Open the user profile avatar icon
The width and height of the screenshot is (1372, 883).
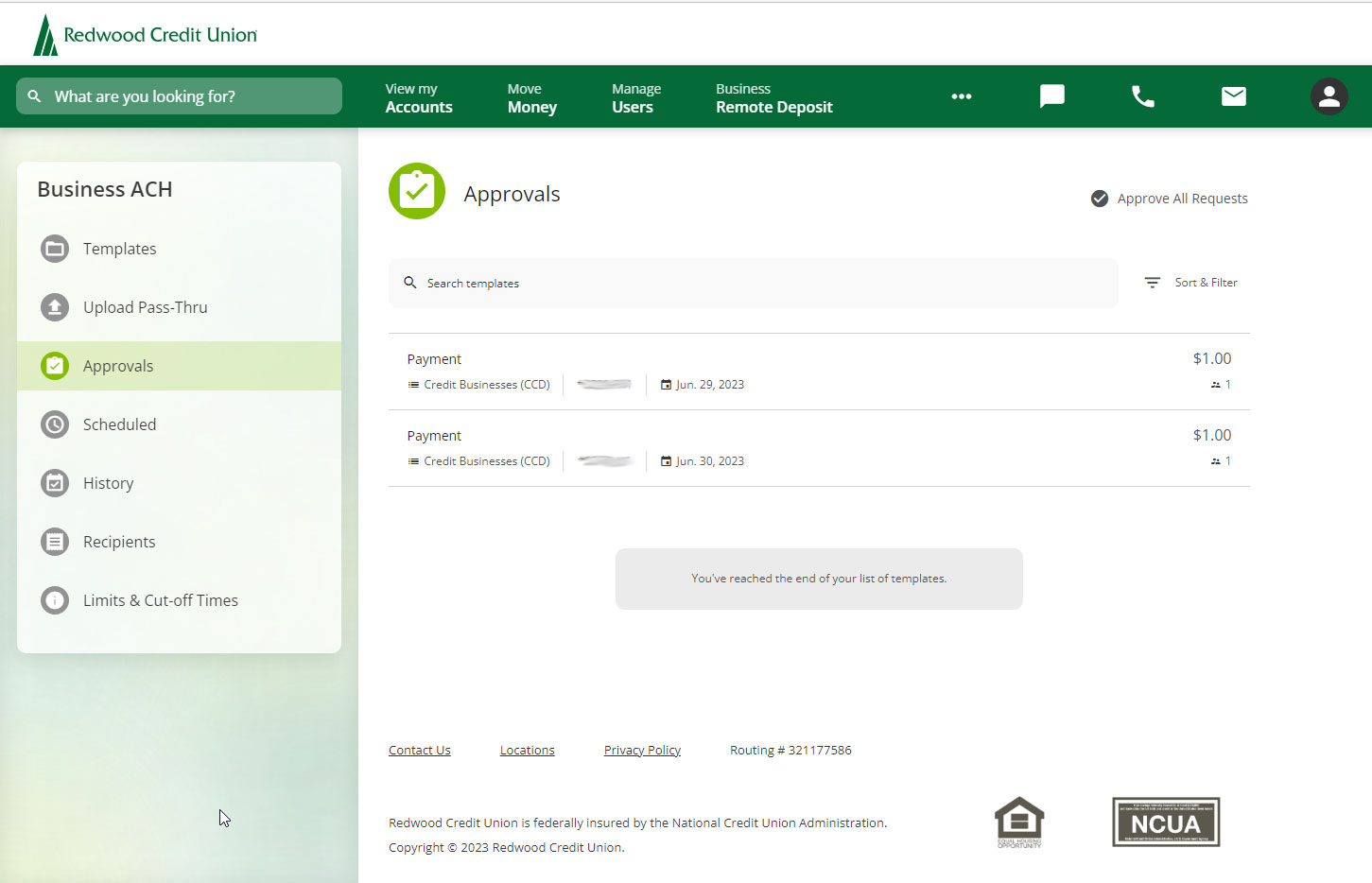click(x=1329, y=96)
